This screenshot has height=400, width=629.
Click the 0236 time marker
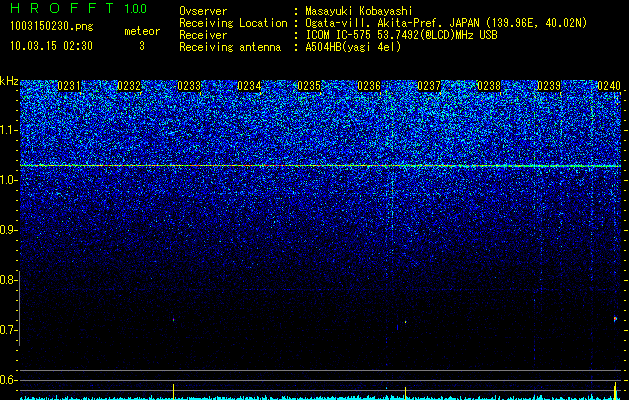coord(369,86)
